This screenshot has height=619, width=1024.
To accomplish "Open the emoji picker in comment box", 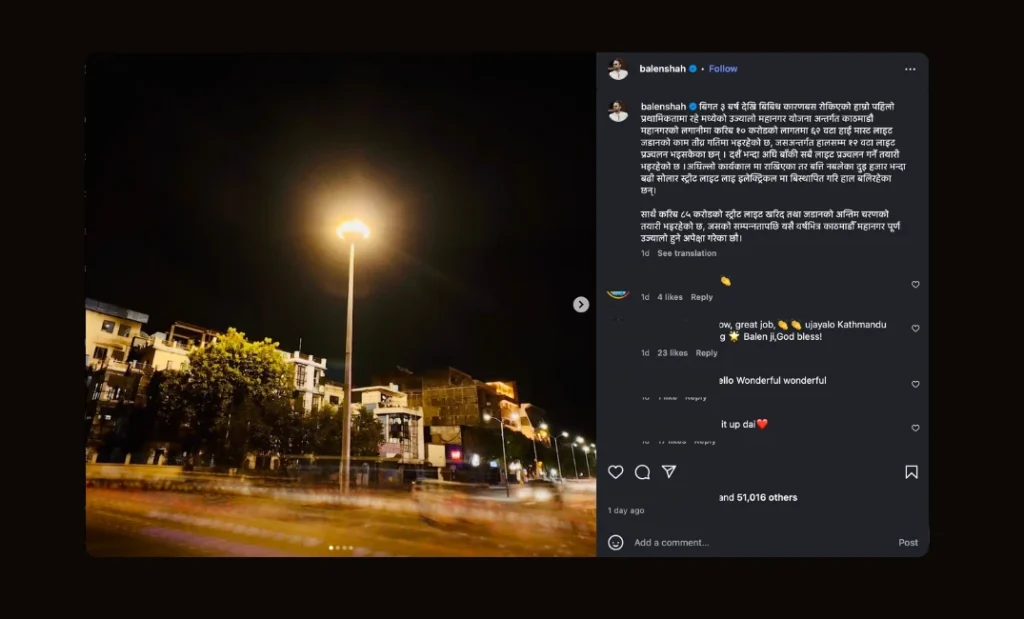I will point(616,542).
